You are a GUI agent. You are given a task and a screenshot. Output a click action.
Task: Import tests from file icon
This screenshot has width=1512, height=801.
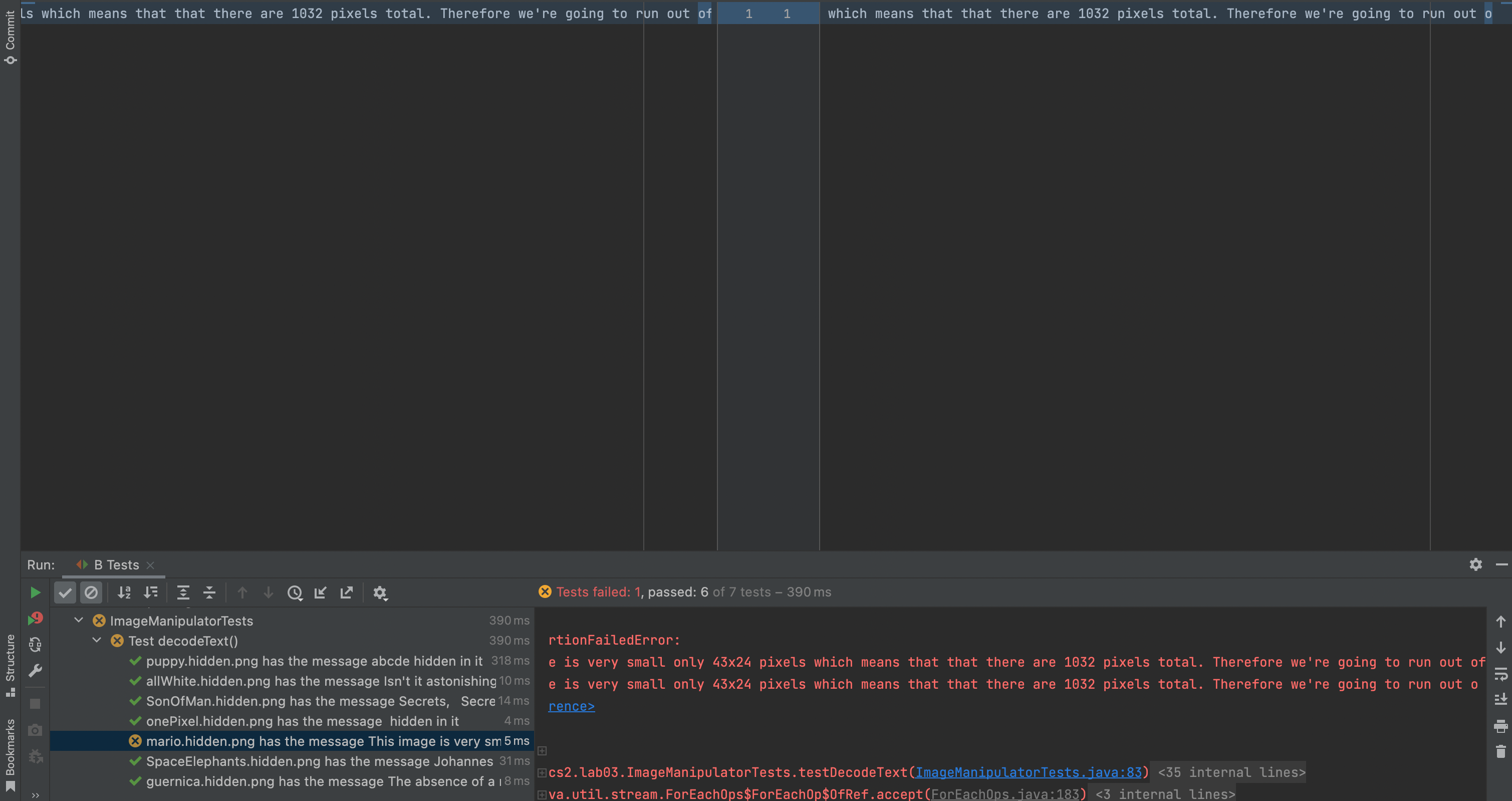point(321,592)
